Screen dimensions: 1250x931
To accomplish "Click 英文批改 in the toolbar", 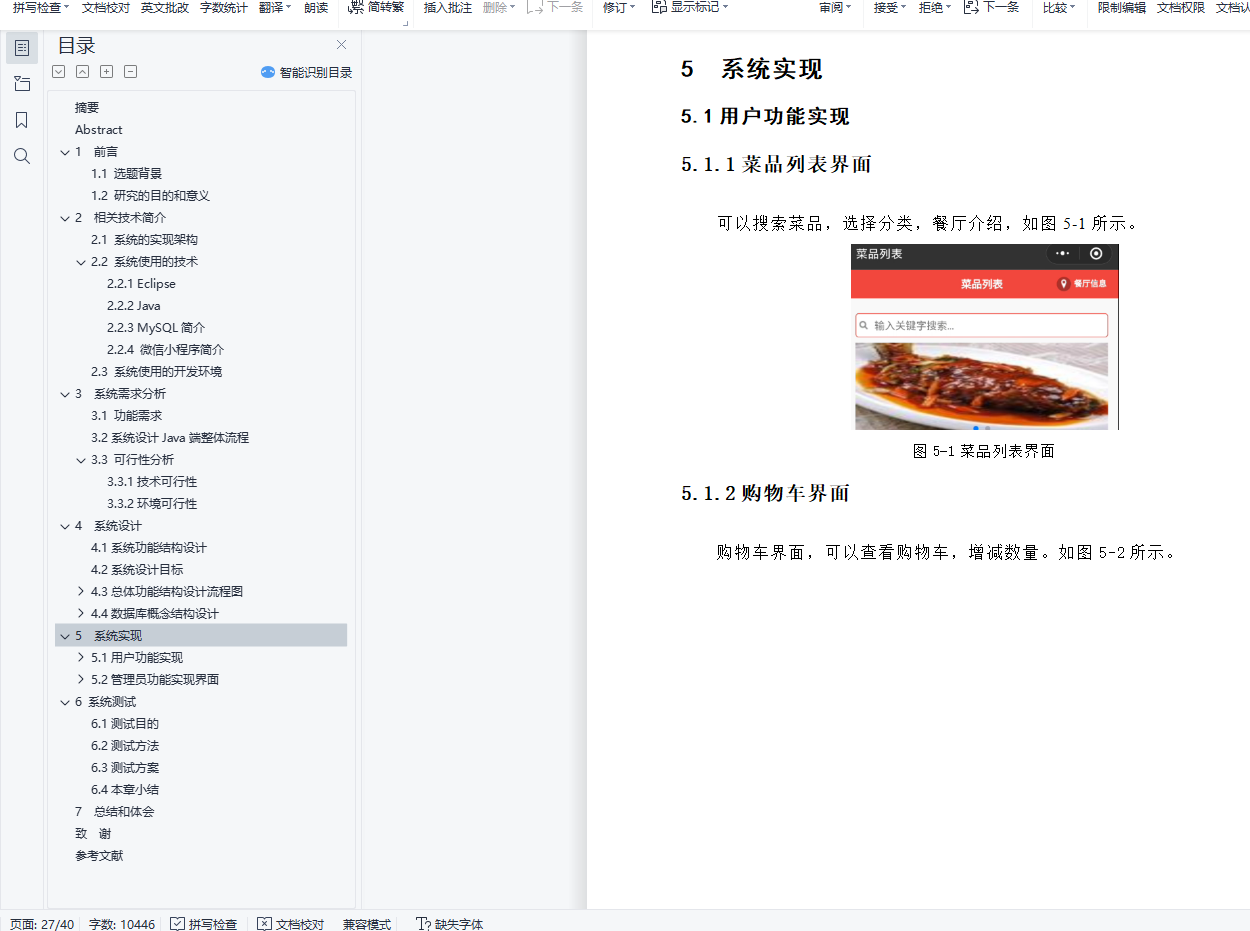I will [x=164, y=7].
